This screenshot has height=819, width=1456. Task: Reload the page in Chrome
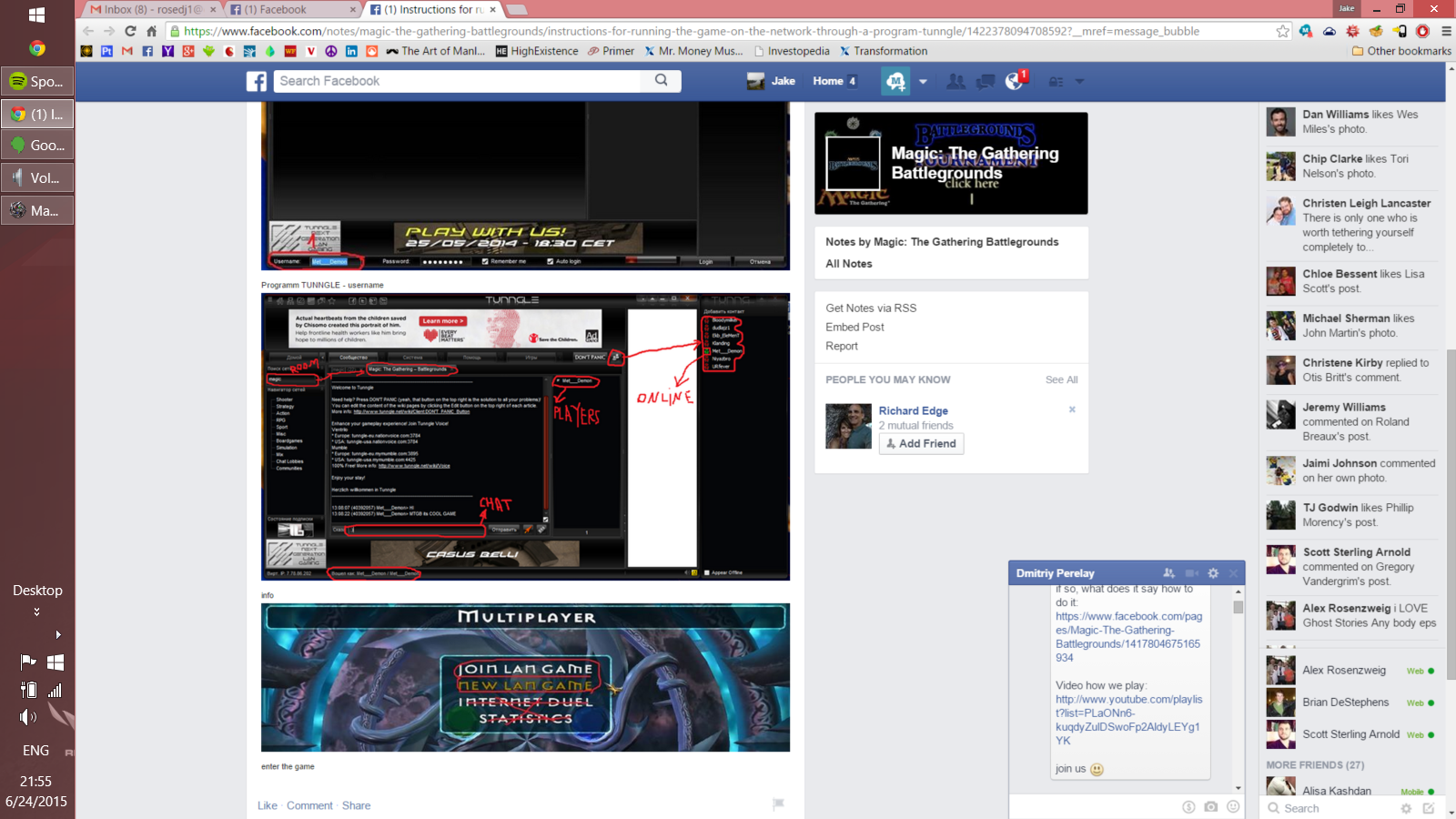tap(130, 31)
